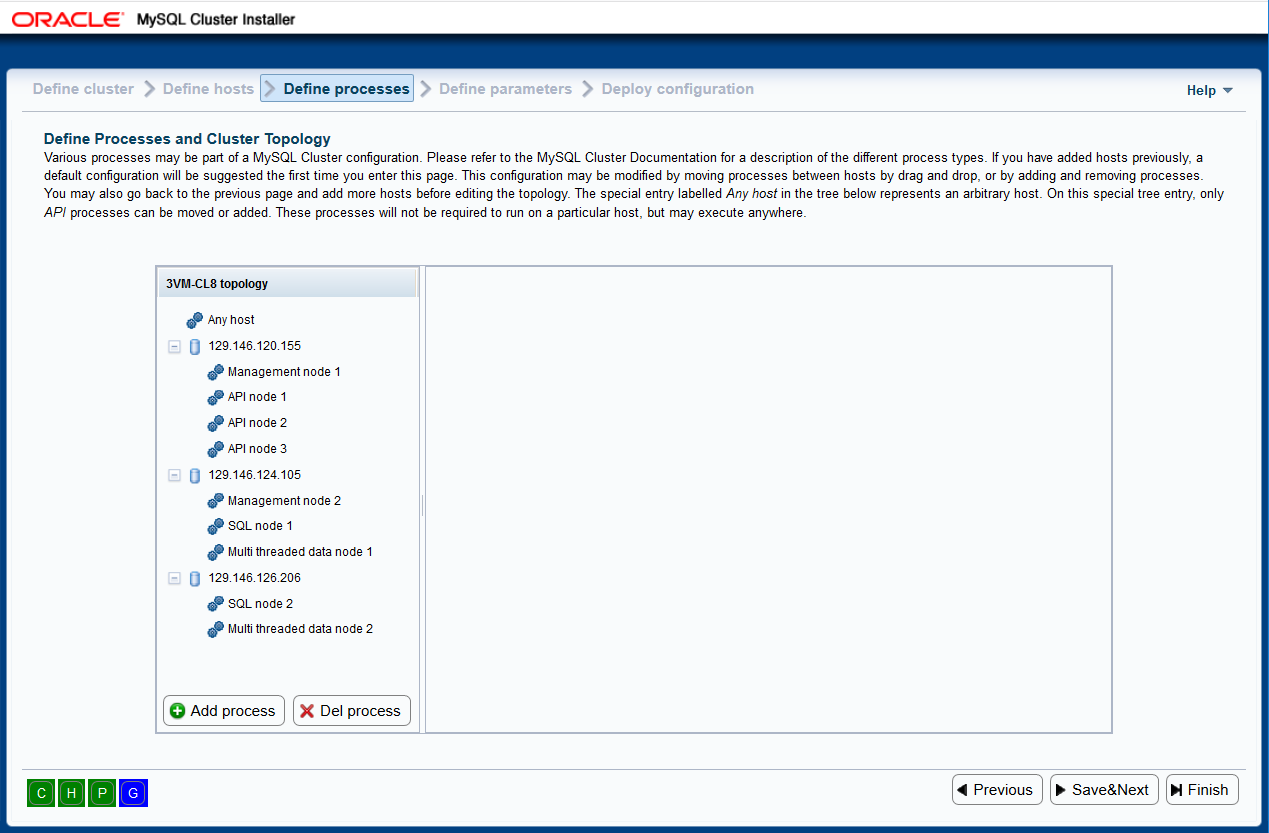Select the 129.146.124.105 host label

coord(255,475)
